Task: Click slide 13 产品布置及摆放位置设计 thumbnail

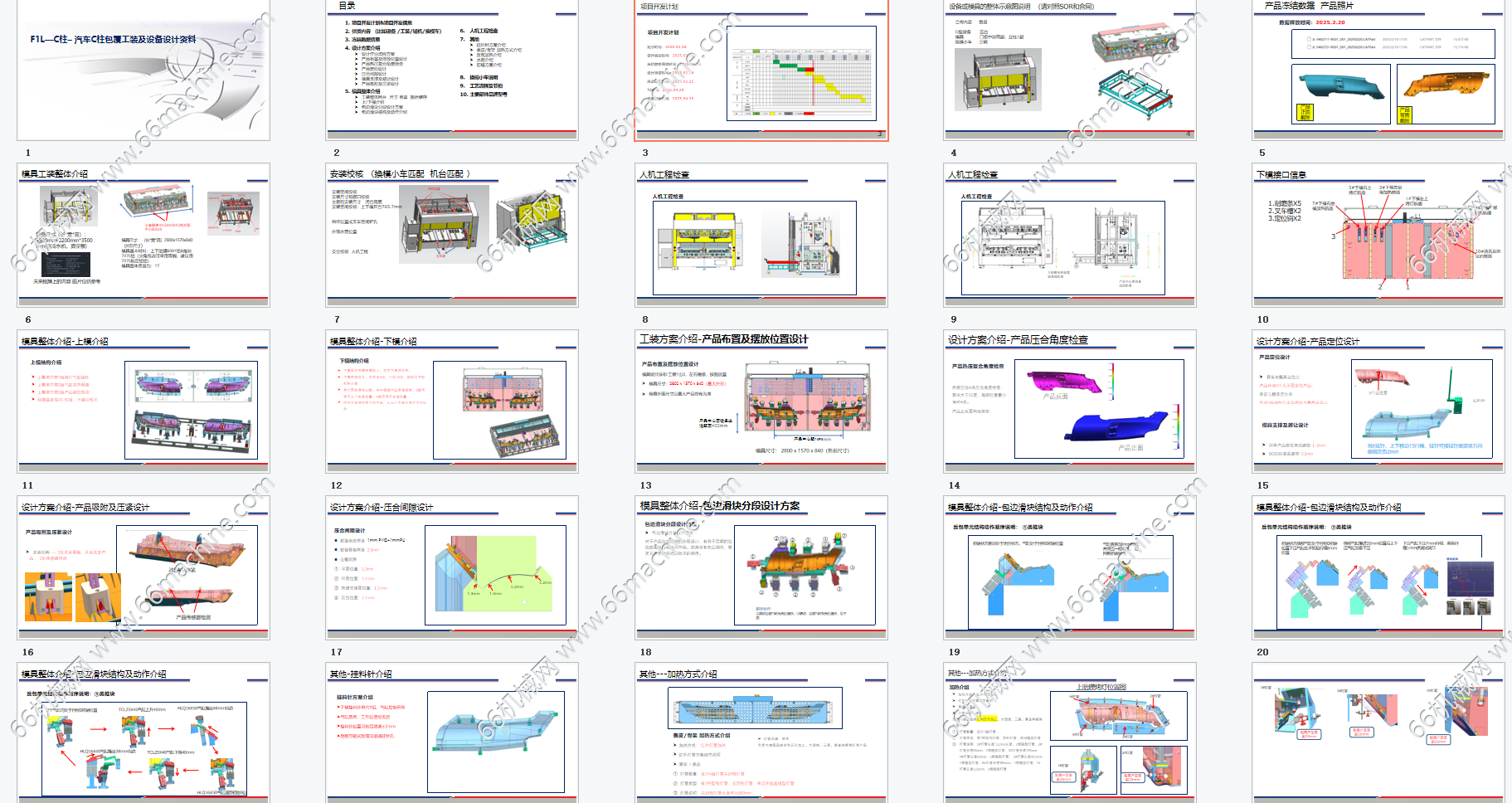Action: tap(761, 401)
